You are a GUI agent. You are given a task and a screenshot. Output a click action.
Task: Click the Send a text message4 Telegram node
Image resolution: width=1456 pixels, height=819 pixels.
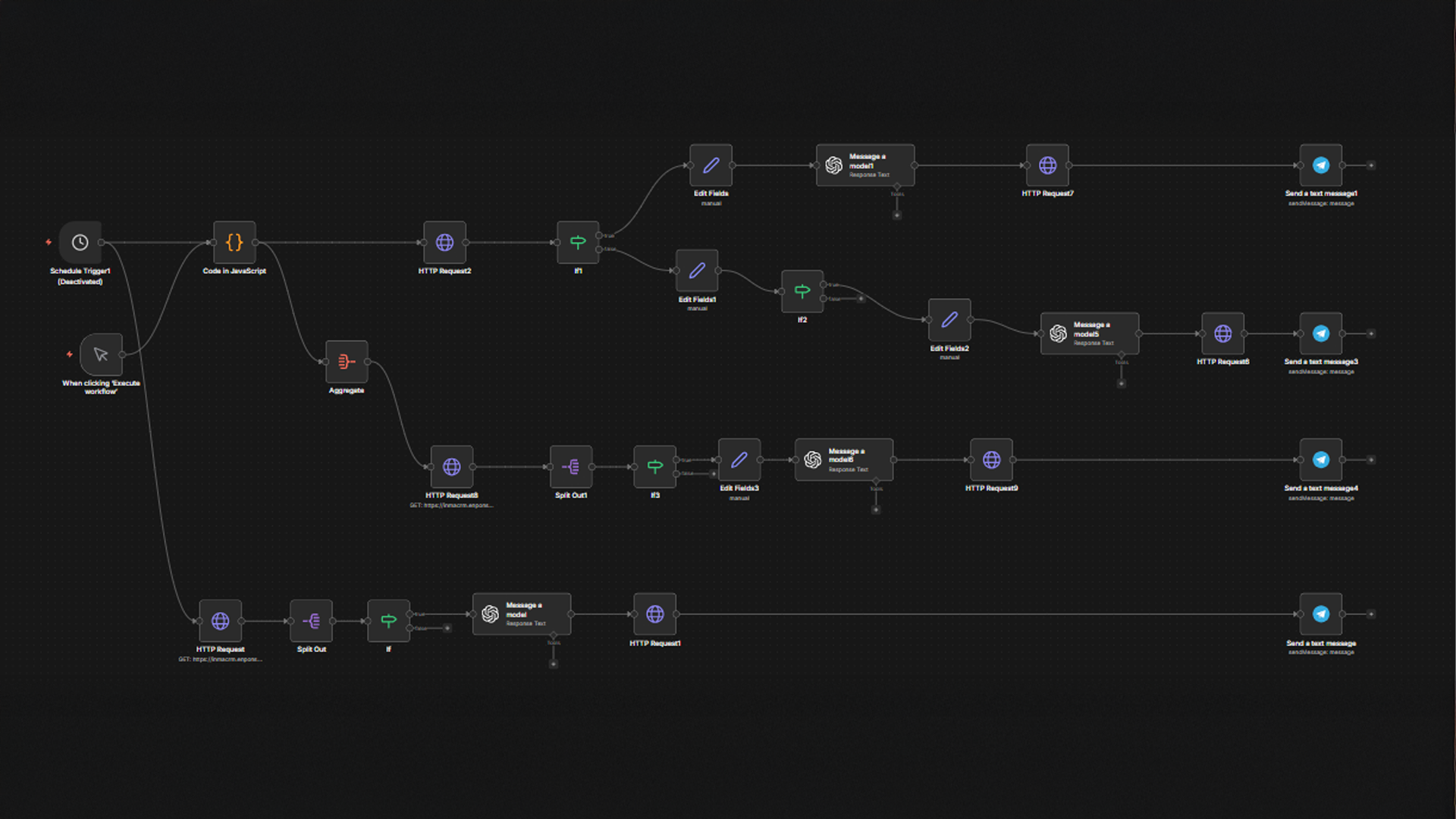1320,460
